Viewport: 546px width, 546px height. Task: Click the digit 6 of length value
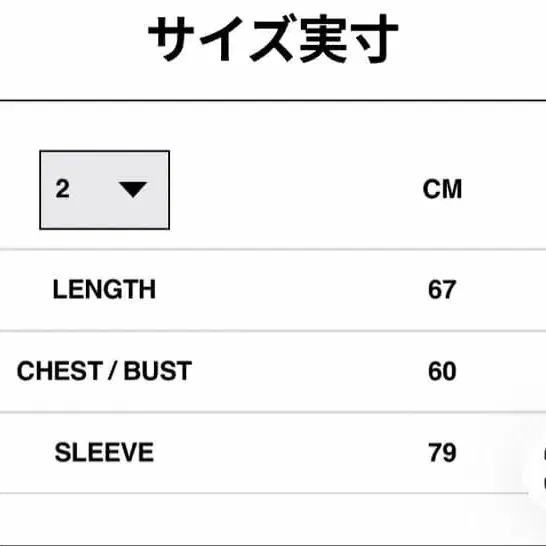[435, 289]
